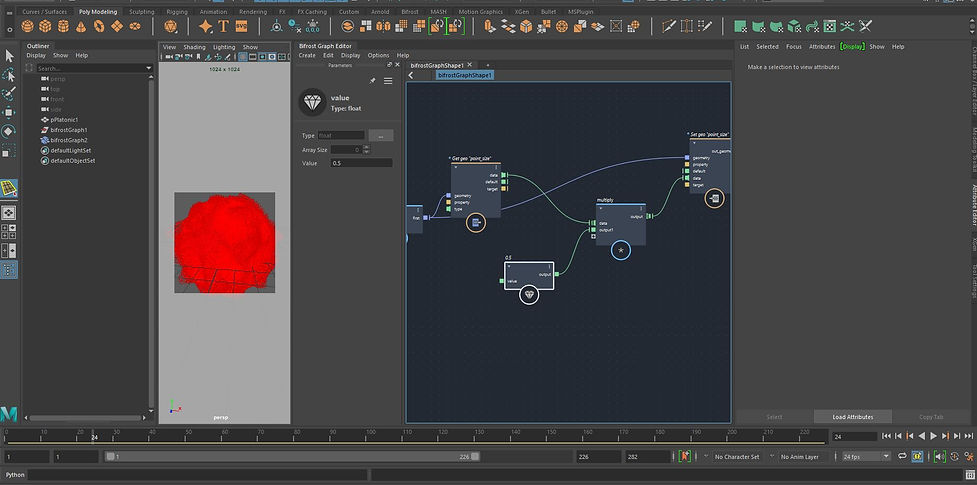Select the arrow Select tool in toolbox
Screen dimensions: 977x485
[x=9, y=56]
